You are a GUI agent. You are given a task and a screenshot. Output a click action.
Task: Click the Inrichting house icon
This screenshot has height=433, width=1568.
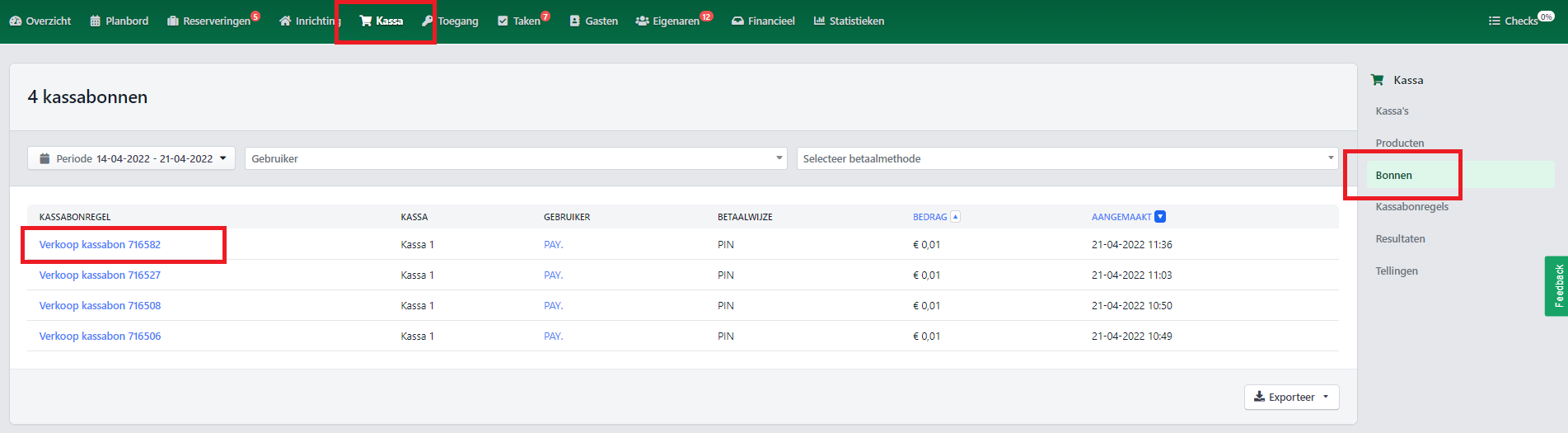[x=285, y=21]
